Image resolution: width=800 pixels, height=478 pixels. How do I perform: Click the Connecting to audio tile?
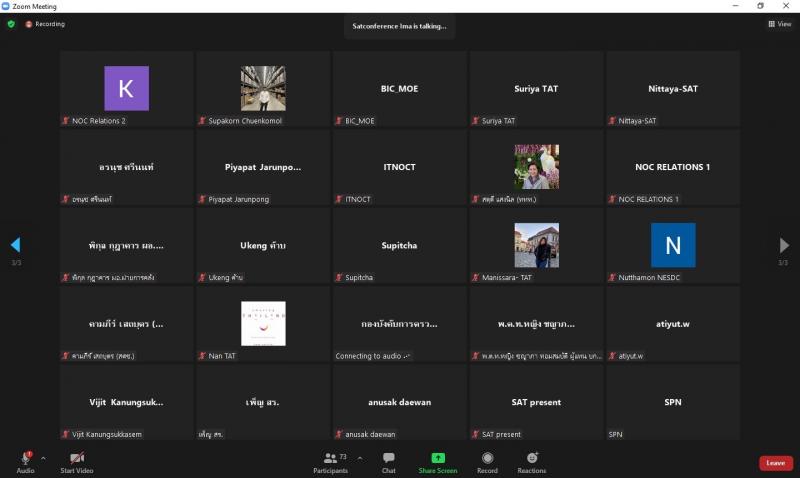click(399, 323)
